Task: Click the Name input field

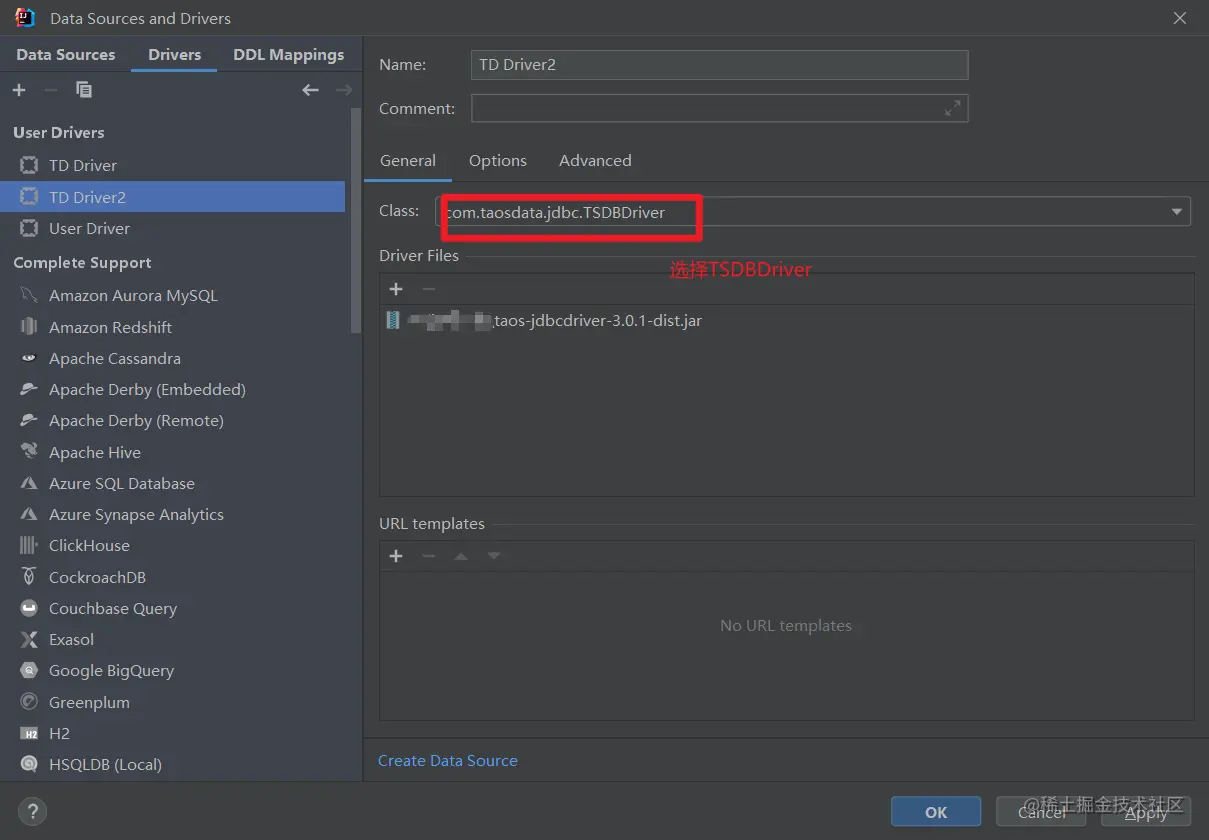Action: (x=719, y=65)
